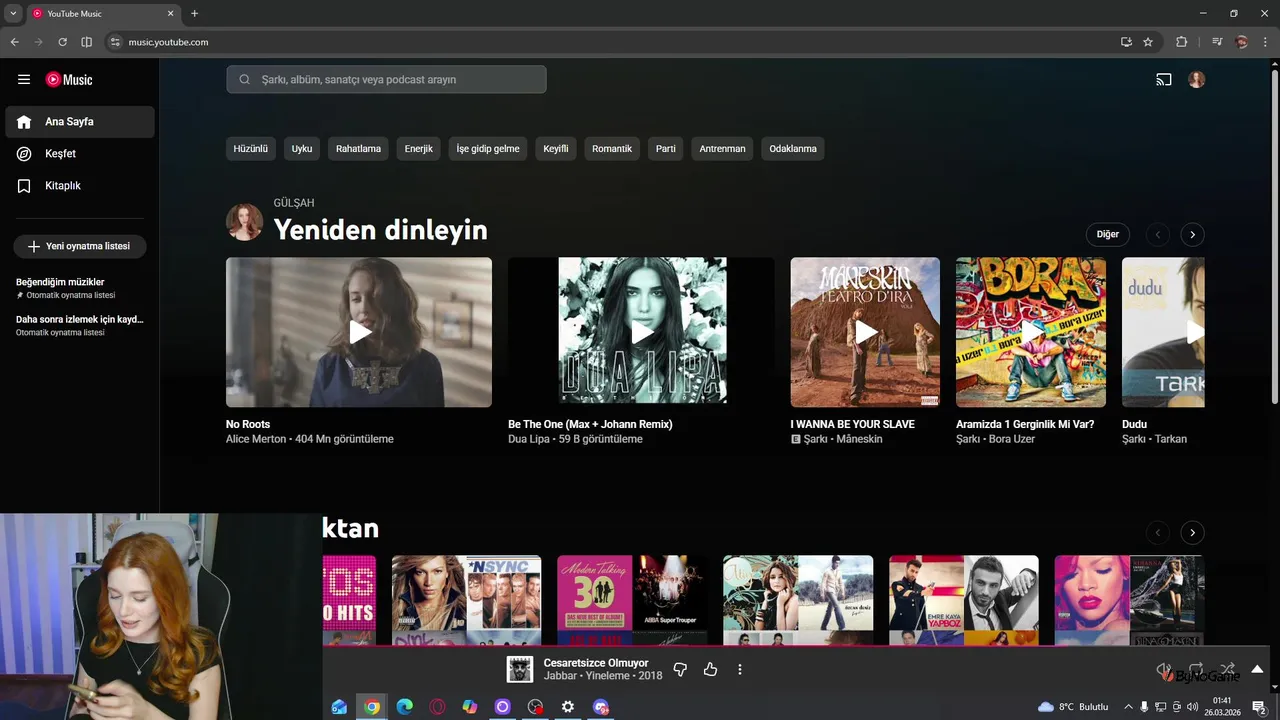Show hidden system tray icons
1280x720 pixels.
click(x=1129, y=707)
